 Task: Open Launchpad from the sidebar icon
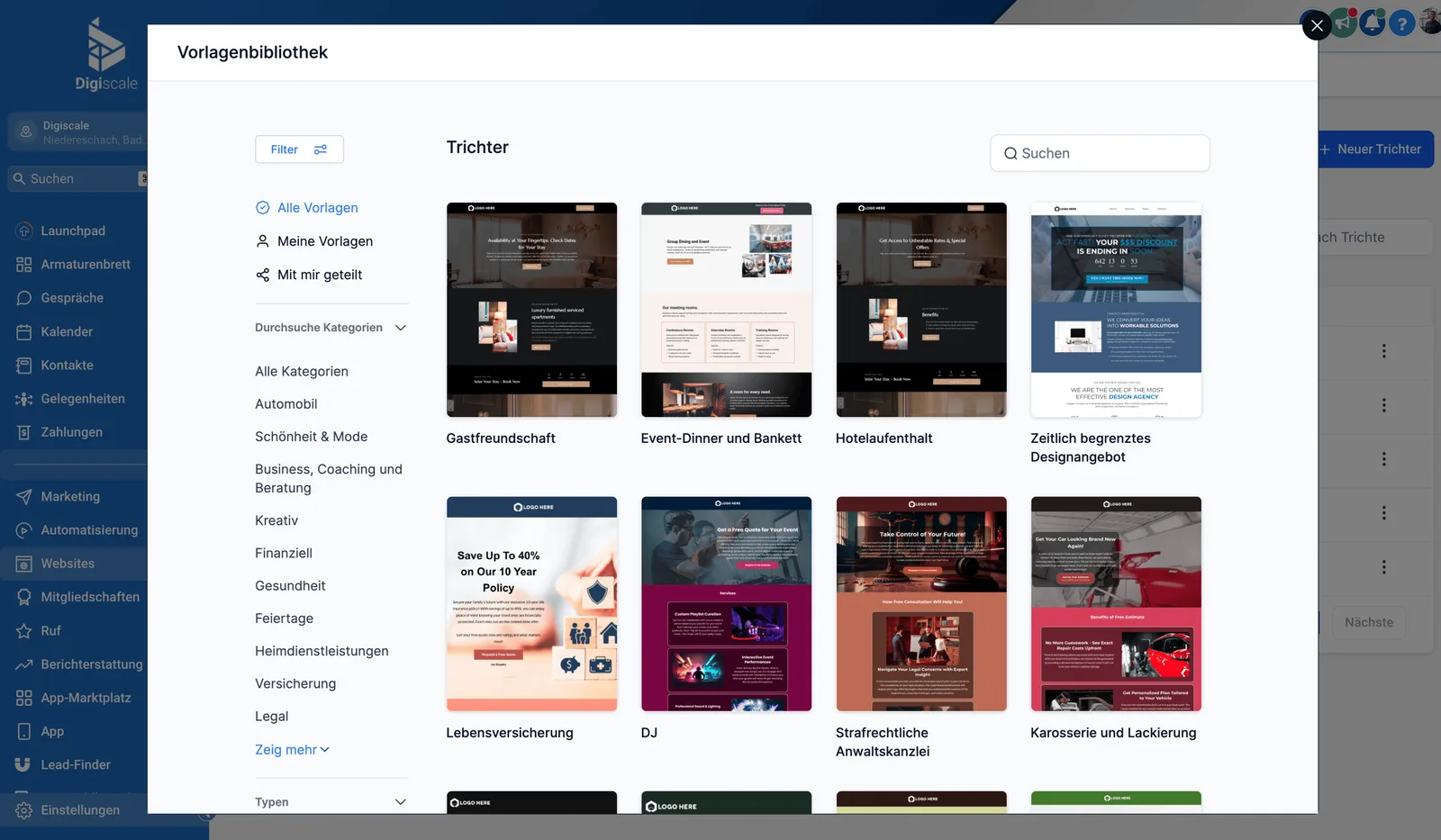(24, 231)
